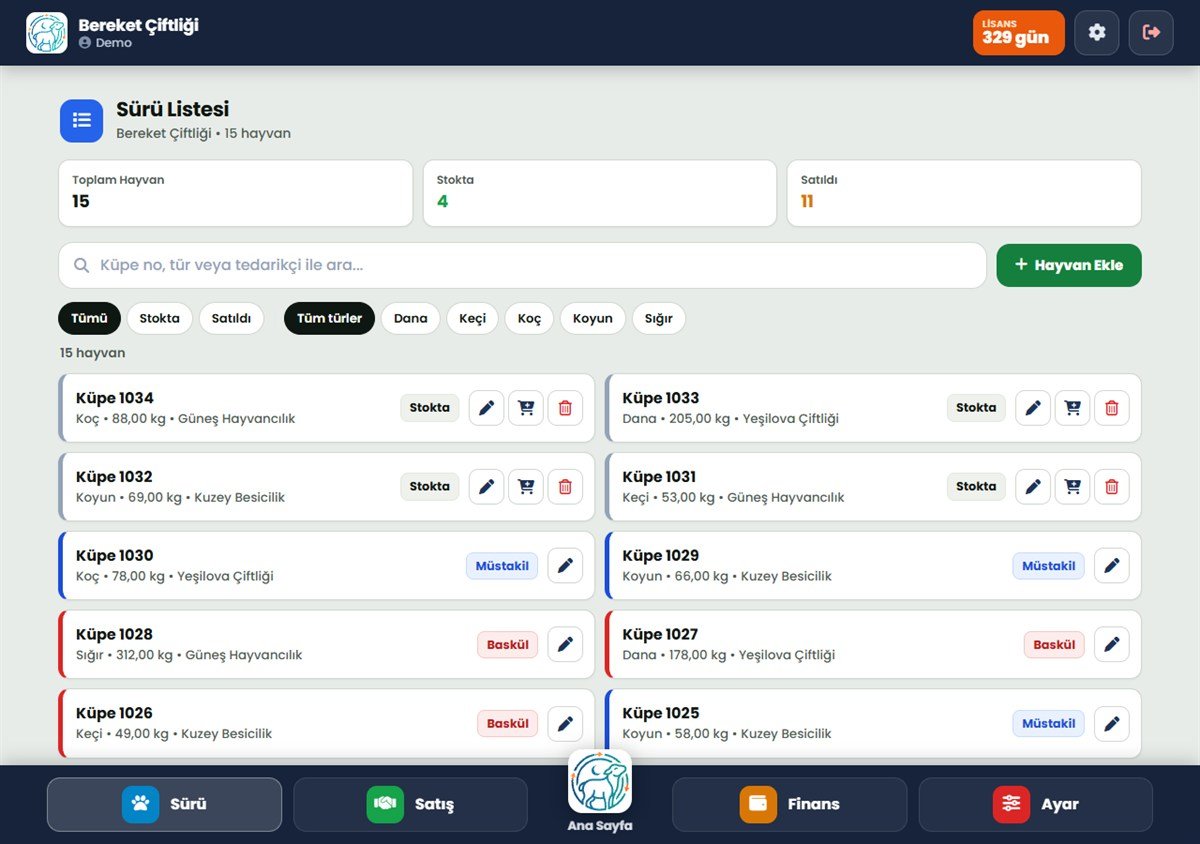Screen dimensions: 1200x844
Task: Click the Bereket Çiftliği logo in header
Action: tap(47, 33)
